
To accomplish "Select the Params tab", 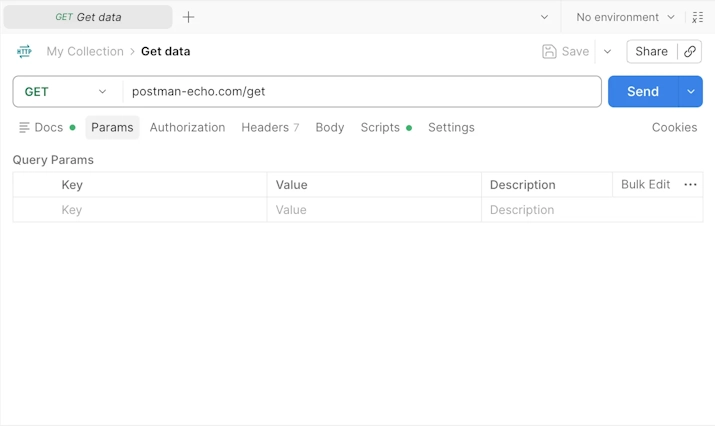I will pos(112,127).
